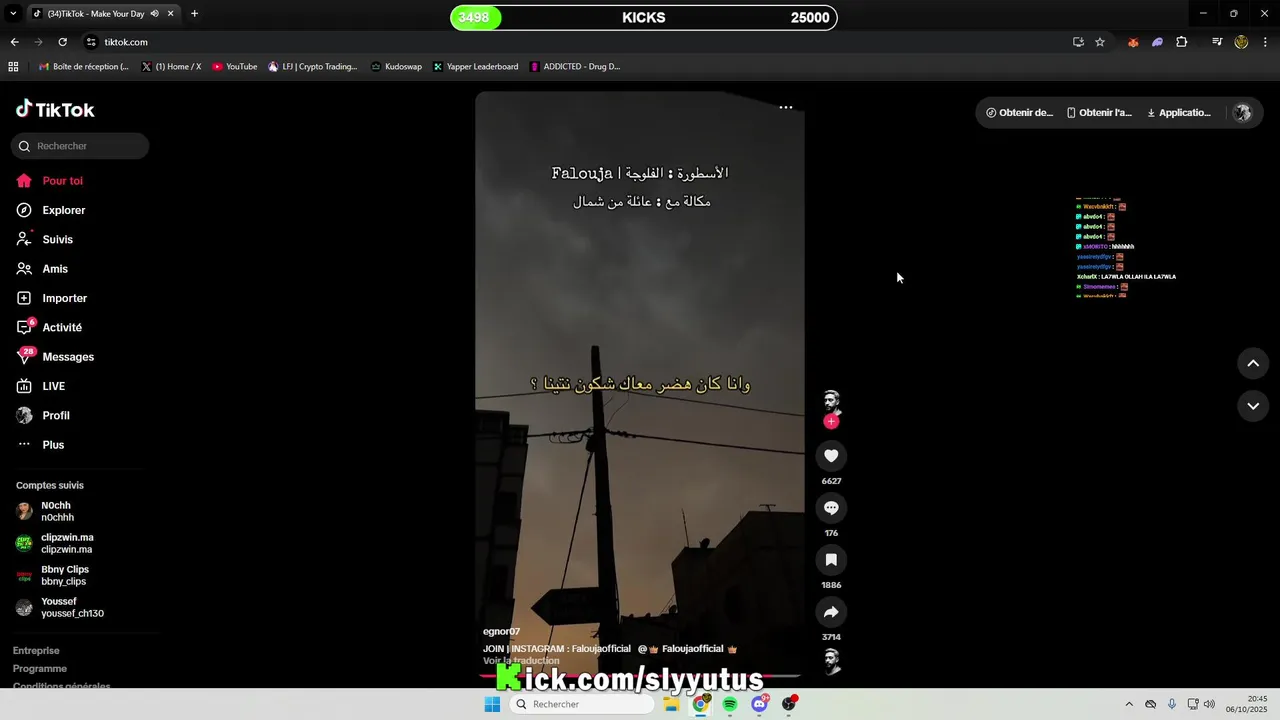Open the video comments icon
Screen dimensions: 1280x720
[831, 508]
